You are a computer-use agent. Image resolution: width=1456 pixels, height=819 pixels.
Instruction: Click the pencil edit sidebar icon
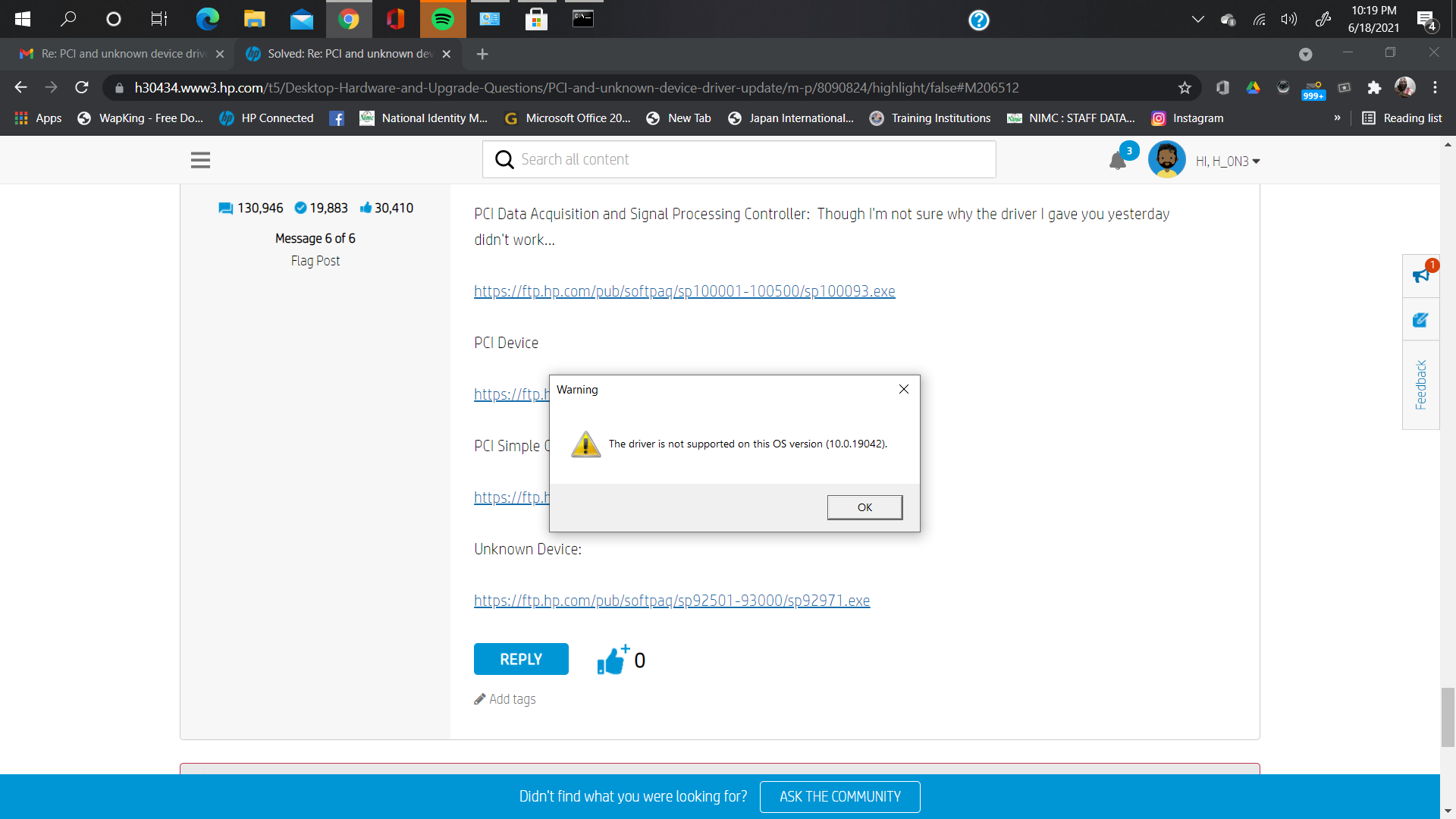coord(1420,320)
